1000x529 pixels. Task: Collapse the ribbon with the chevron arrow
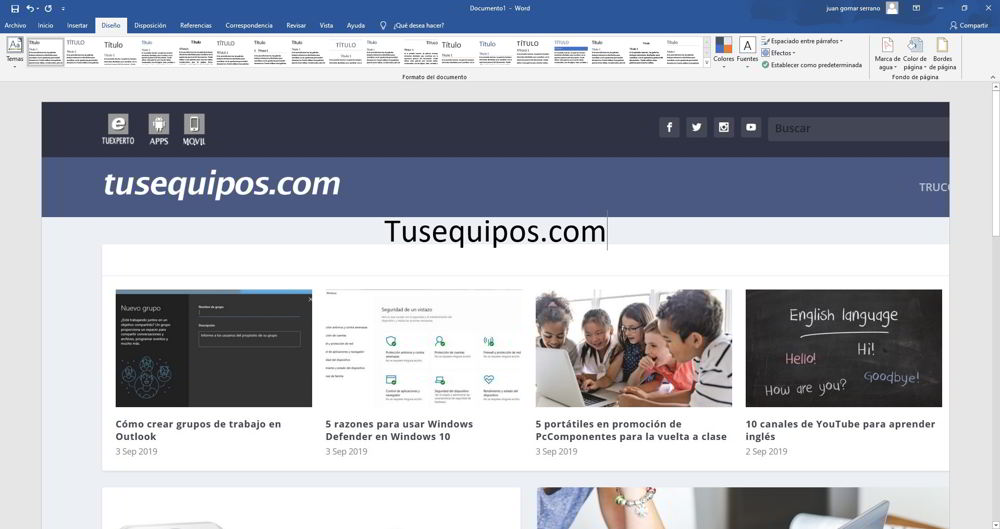(x=991, y=77)
